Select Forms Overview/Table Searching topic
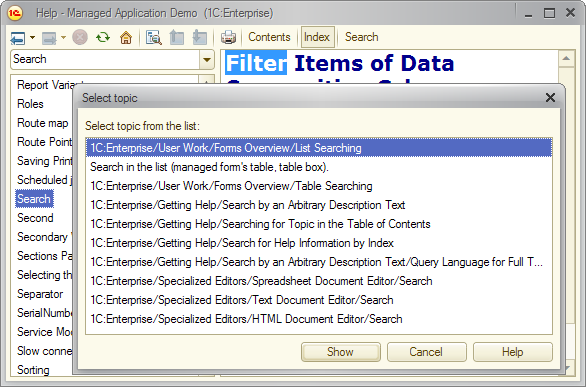The width and height of the screenshot is (586, 387). pyautogui.click(x=319, y=186)
